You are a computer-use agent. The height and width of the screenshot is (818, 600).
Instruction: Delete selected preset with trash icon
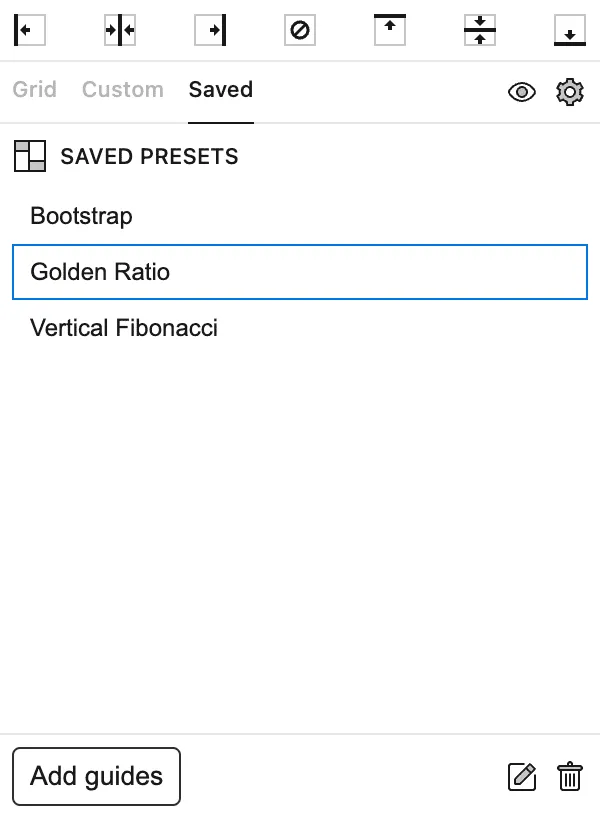click(x=570, y=777)
